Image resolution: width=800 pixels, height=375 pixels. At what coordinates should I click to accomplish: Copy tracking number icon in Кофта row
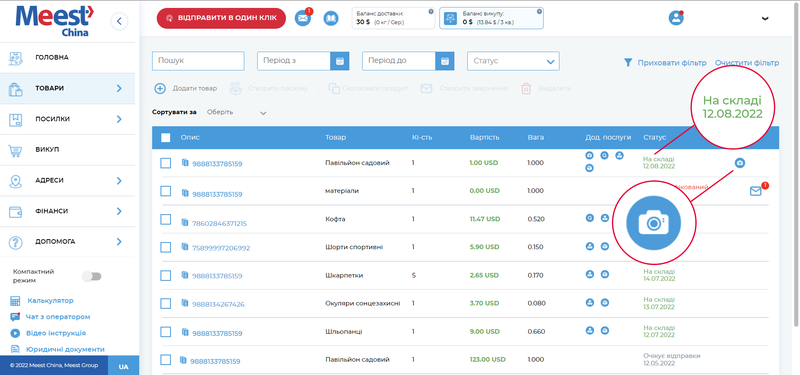pyautogui.click(x=185, y=222)
